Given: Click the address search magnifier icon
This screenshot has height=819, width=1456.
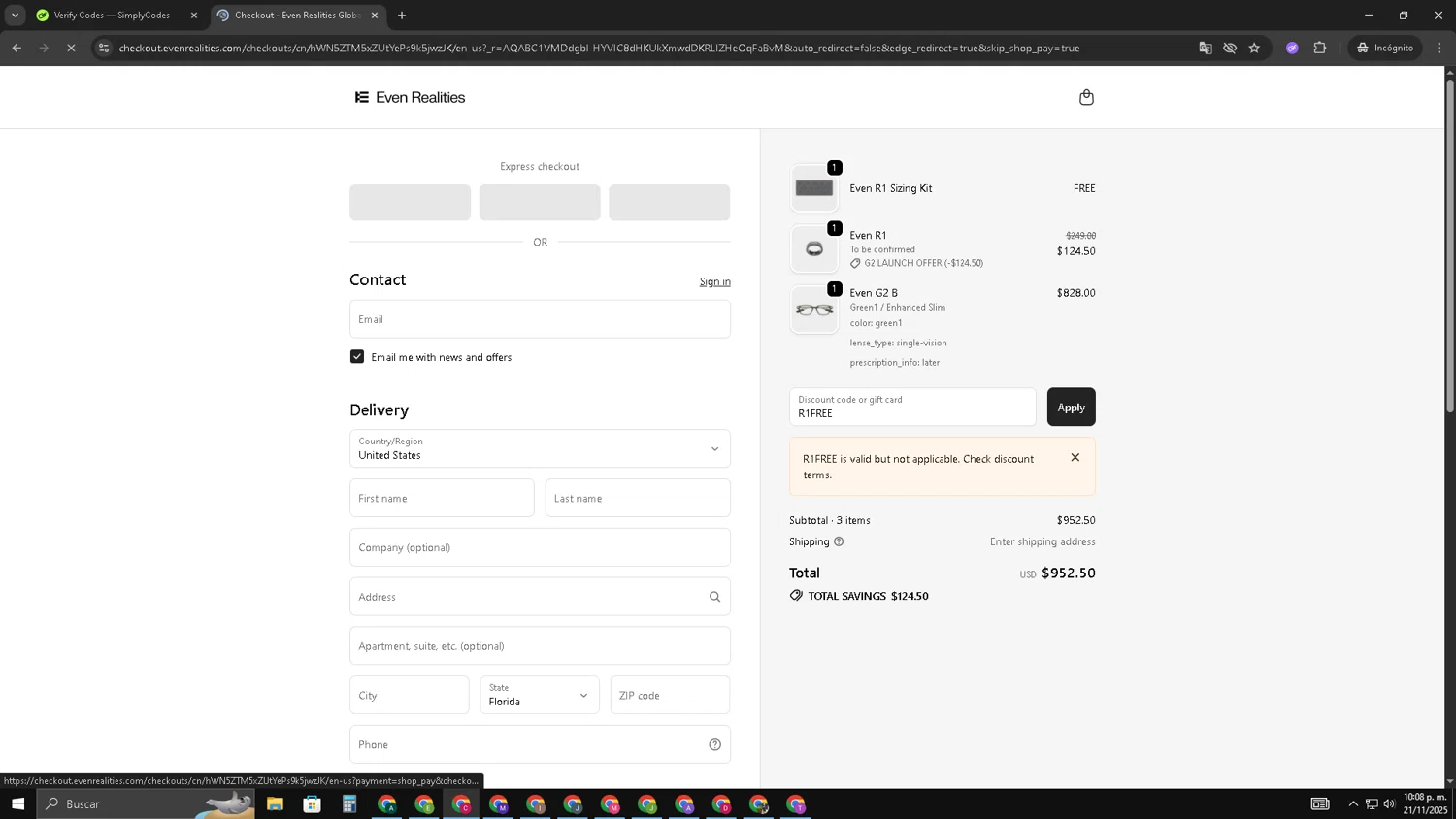Looking at the screenshot, I should (x=714, y=597).
